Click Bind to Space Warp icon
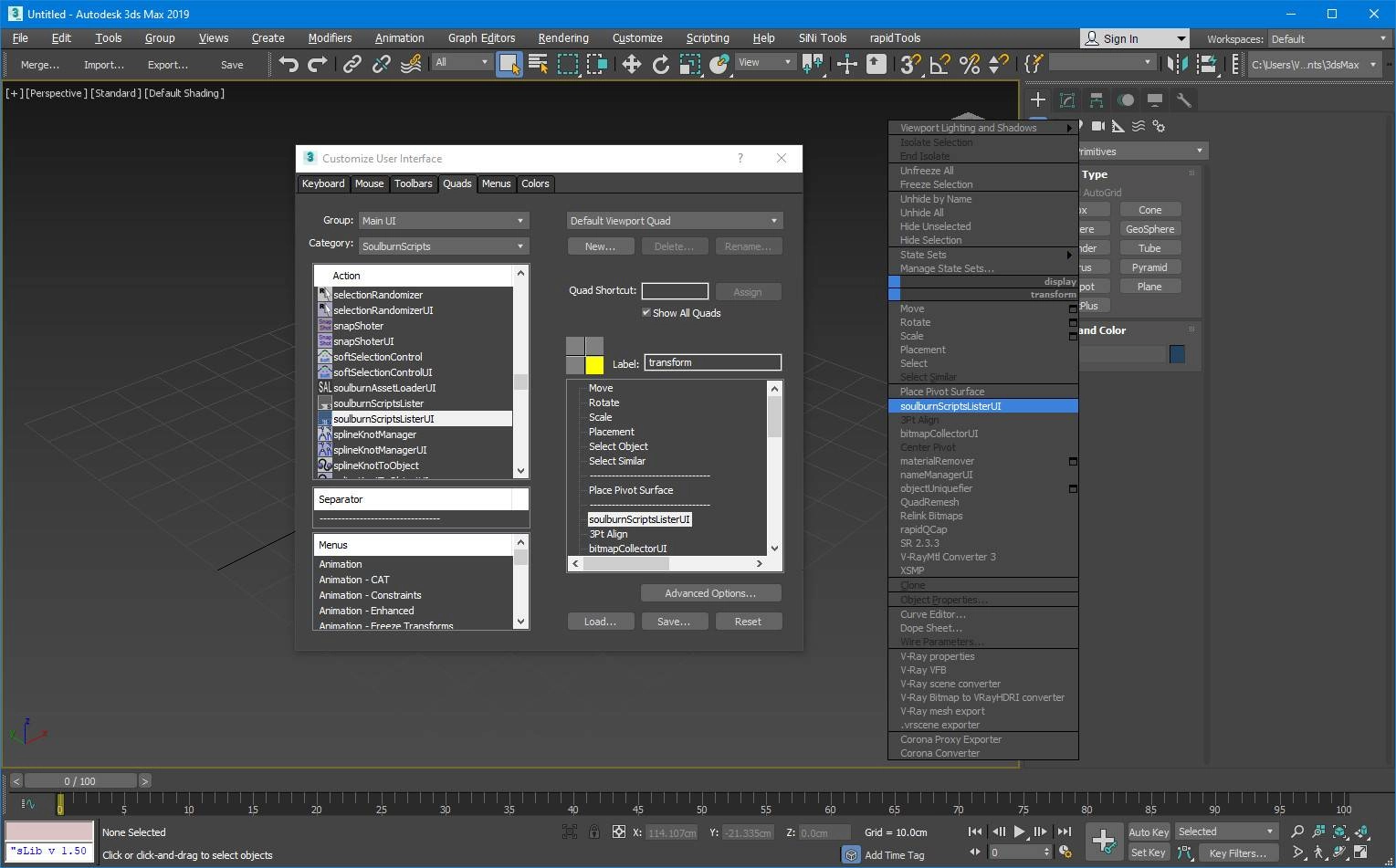 411,64
